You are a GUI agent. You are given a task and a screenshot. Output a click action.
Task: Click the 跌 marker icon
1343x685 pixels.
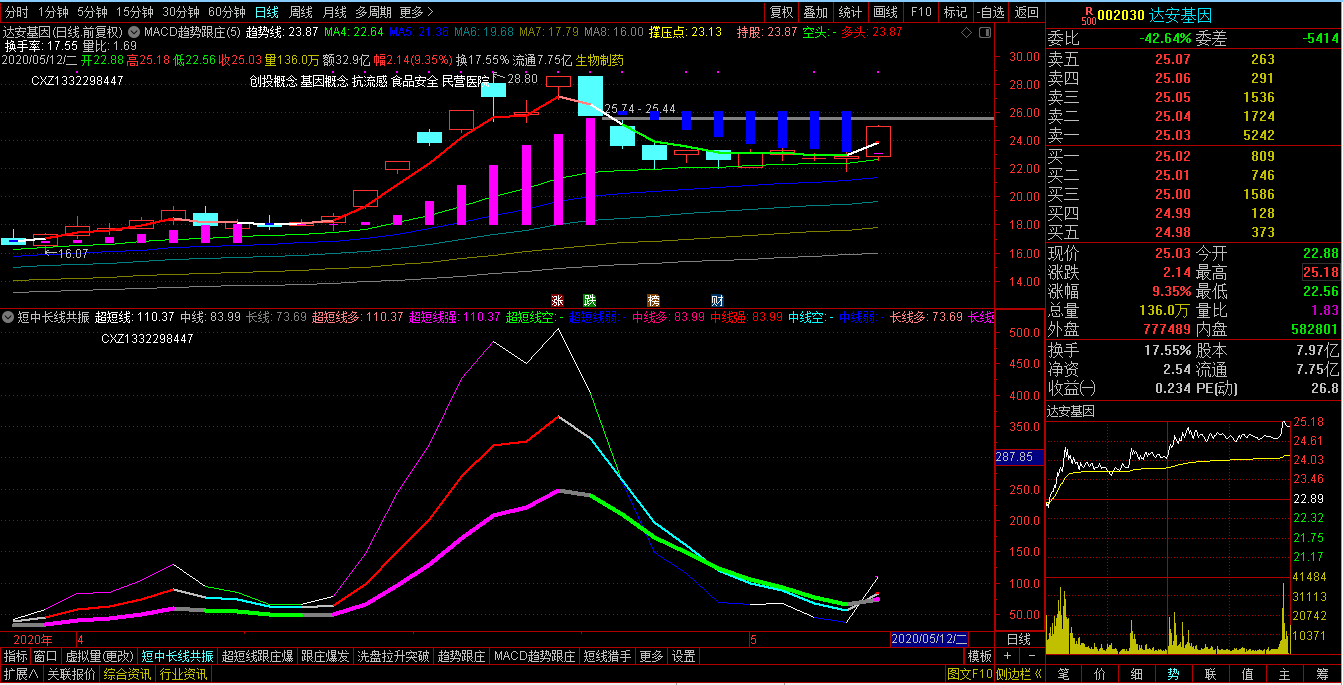(590, 300)
